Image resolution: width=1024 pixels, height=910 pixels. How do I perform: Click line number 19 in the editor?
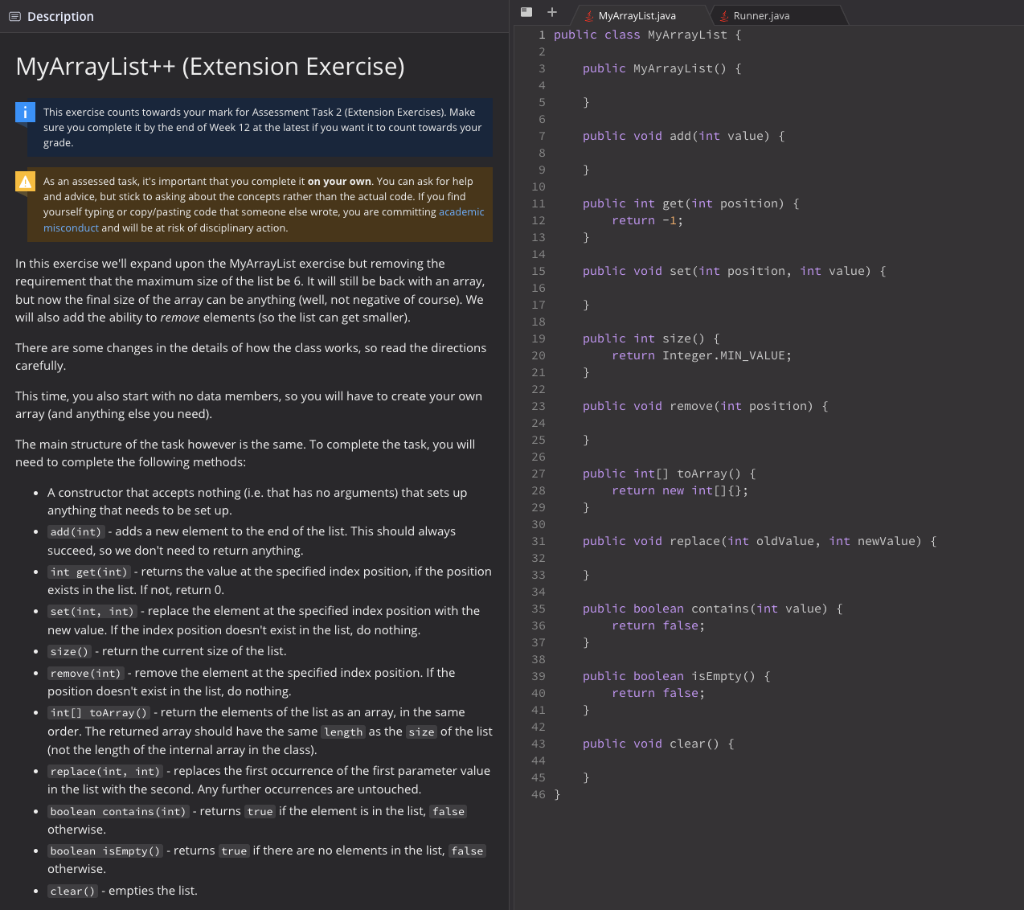coord(538,338)
